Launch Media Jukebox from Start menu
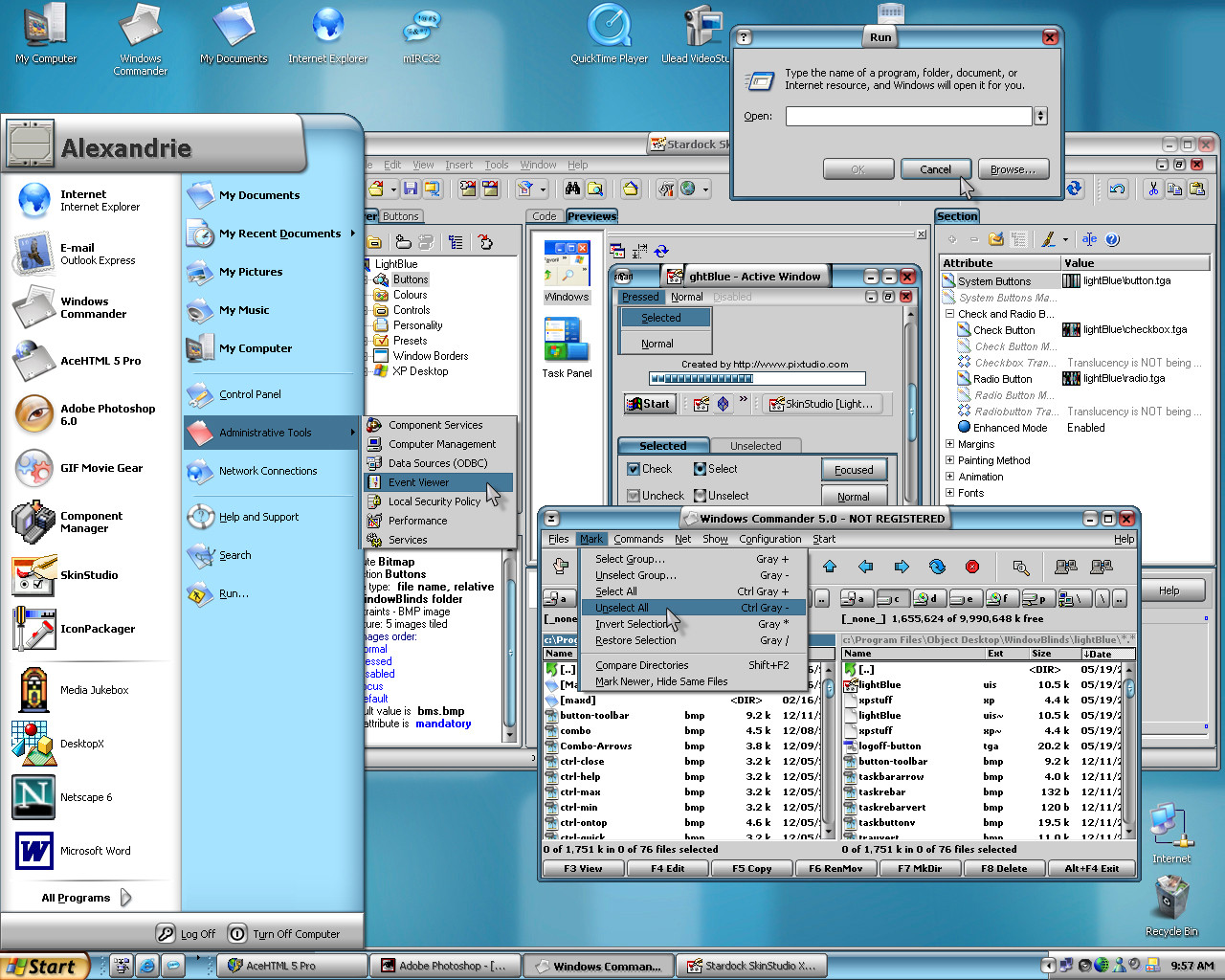This screenshot has width=1225, height=980. [72, 690]
